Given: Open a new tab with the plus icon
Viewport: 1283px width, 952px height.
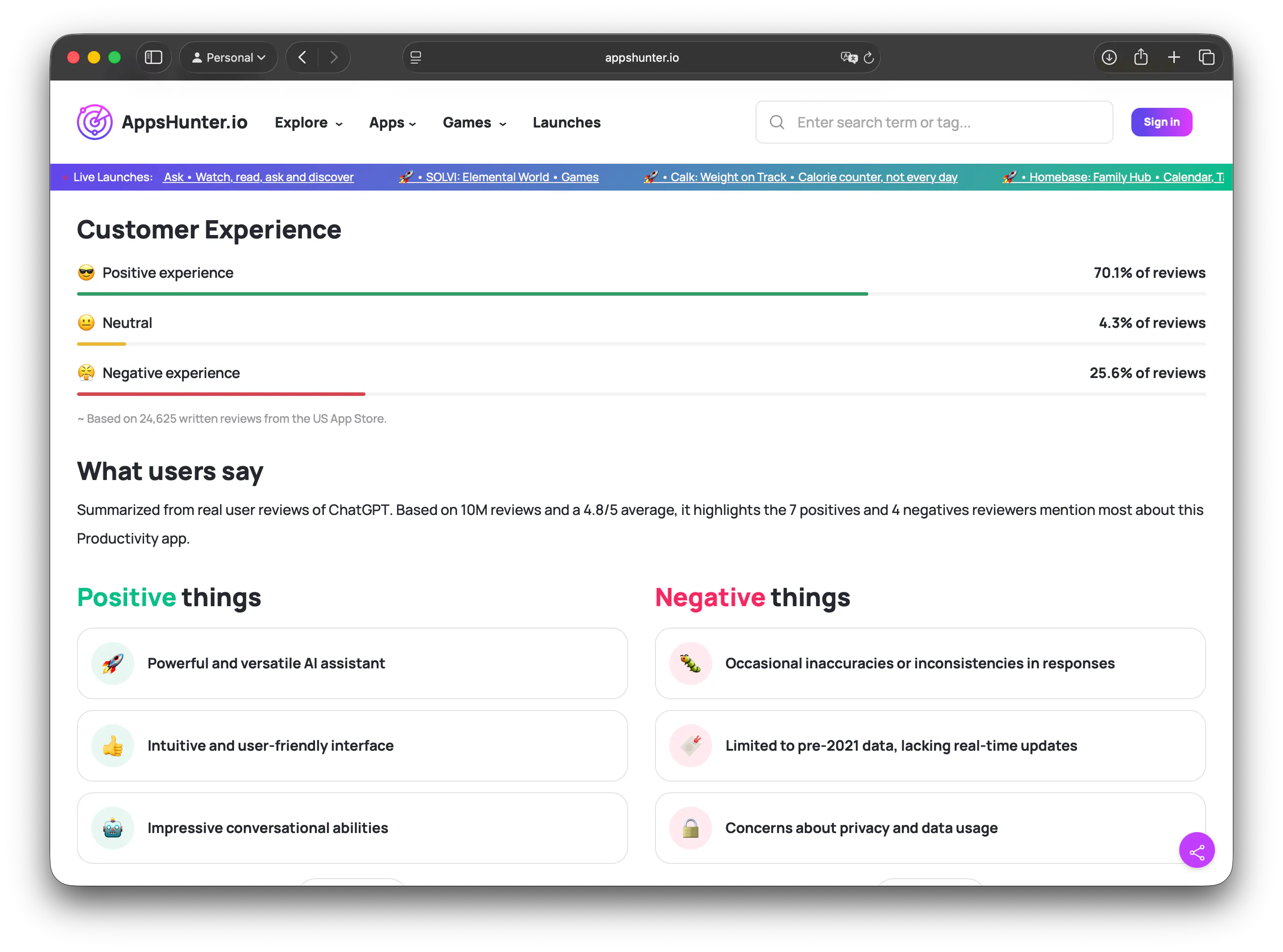Looking at the screenshot, I should (x=1173, y=57).
